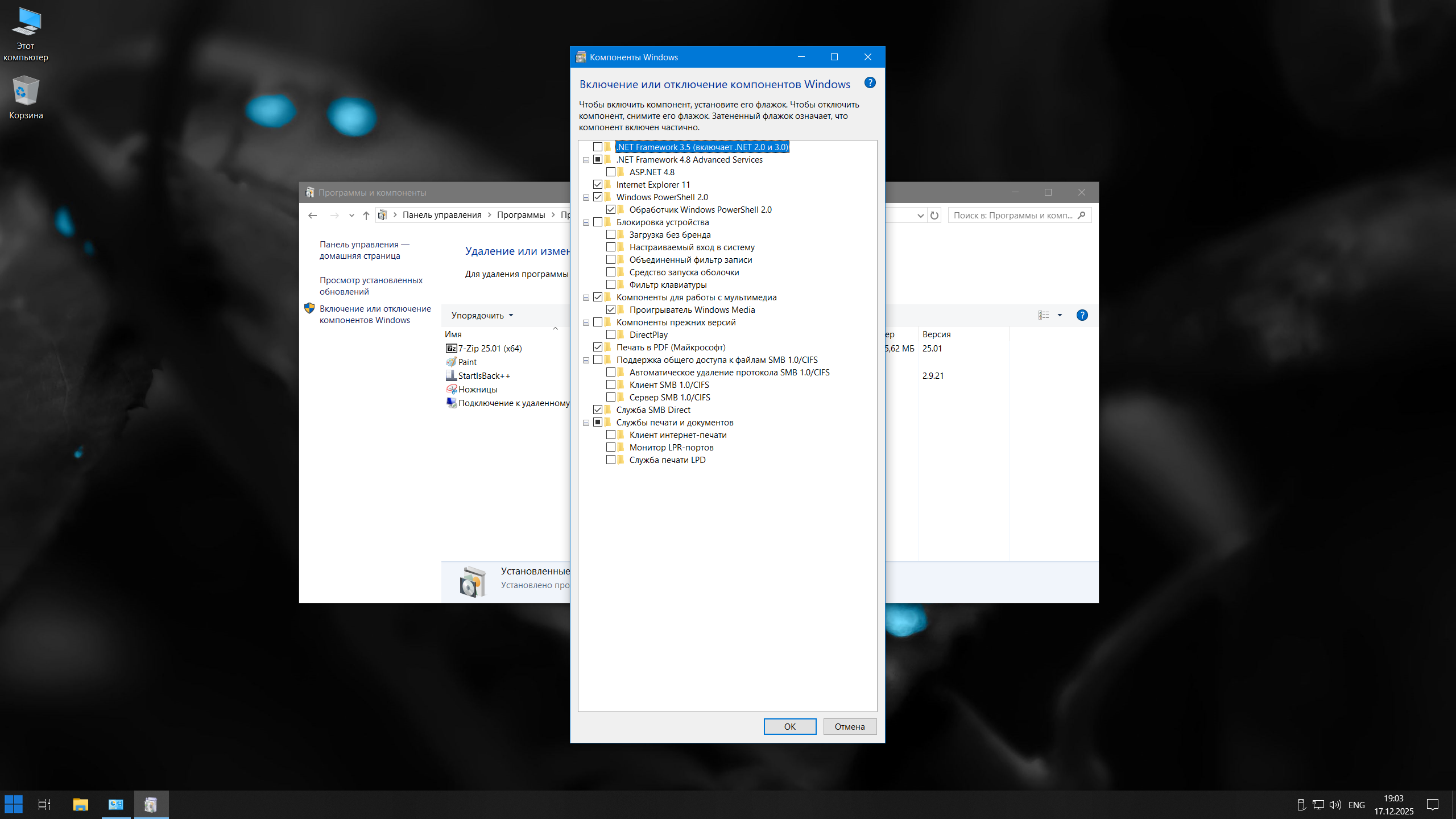Click the up-folder arrow in navigation bar
Screen dimensions: 1456x819
pyautogui.click(x=366, y=216)
